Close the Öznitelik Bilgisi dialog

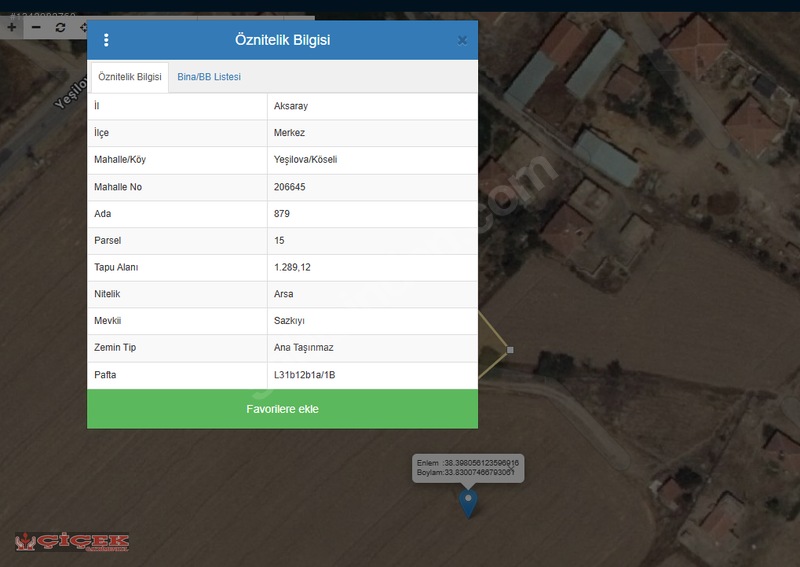pos(462,40)
